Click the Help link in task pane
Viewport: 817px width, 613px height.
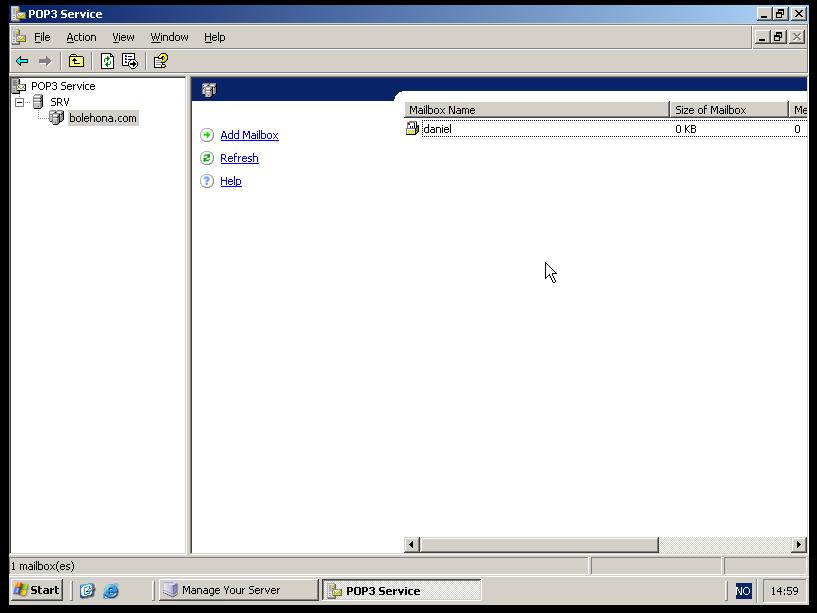click(231, 181)
